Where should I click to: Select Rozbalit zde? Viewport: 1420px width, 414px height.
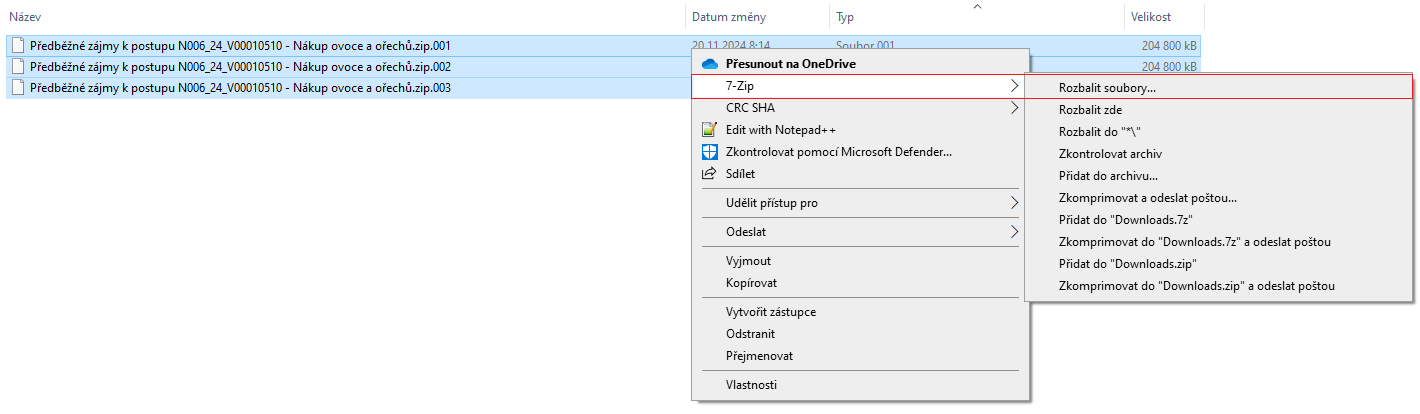(x=1218, y=110)
